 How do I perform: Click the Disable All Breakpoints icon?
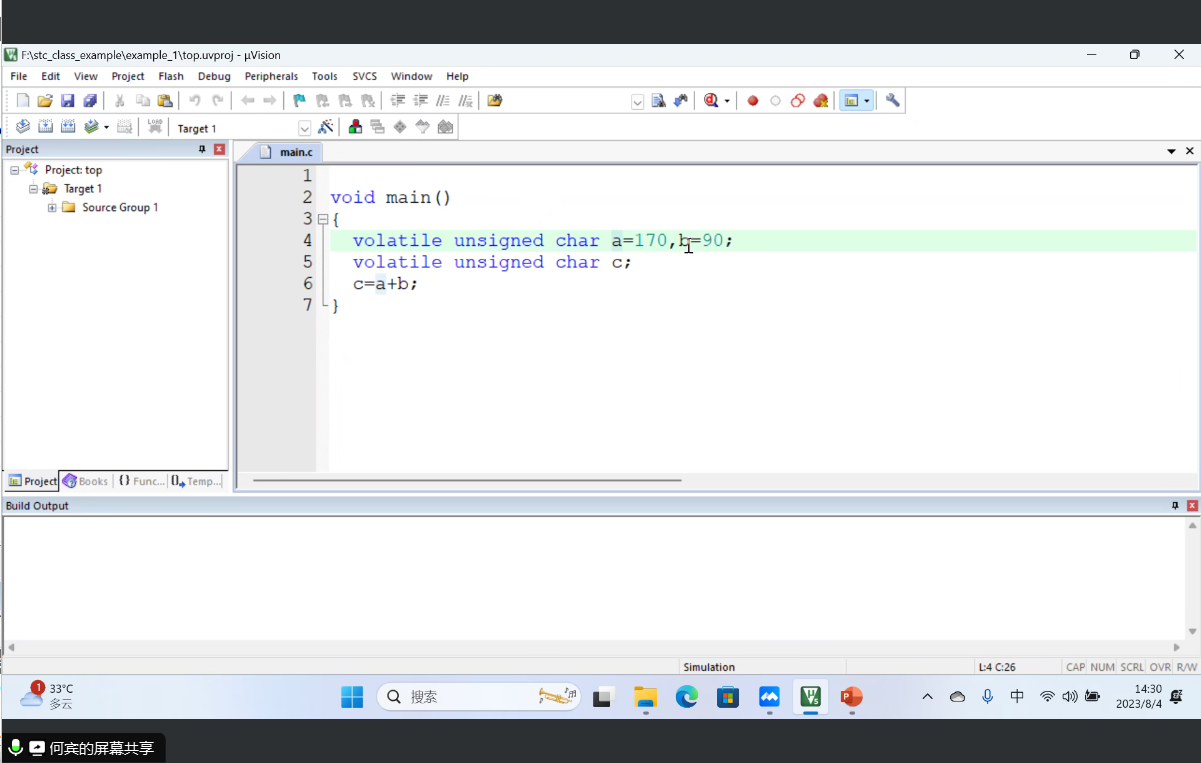coord(798,100)
